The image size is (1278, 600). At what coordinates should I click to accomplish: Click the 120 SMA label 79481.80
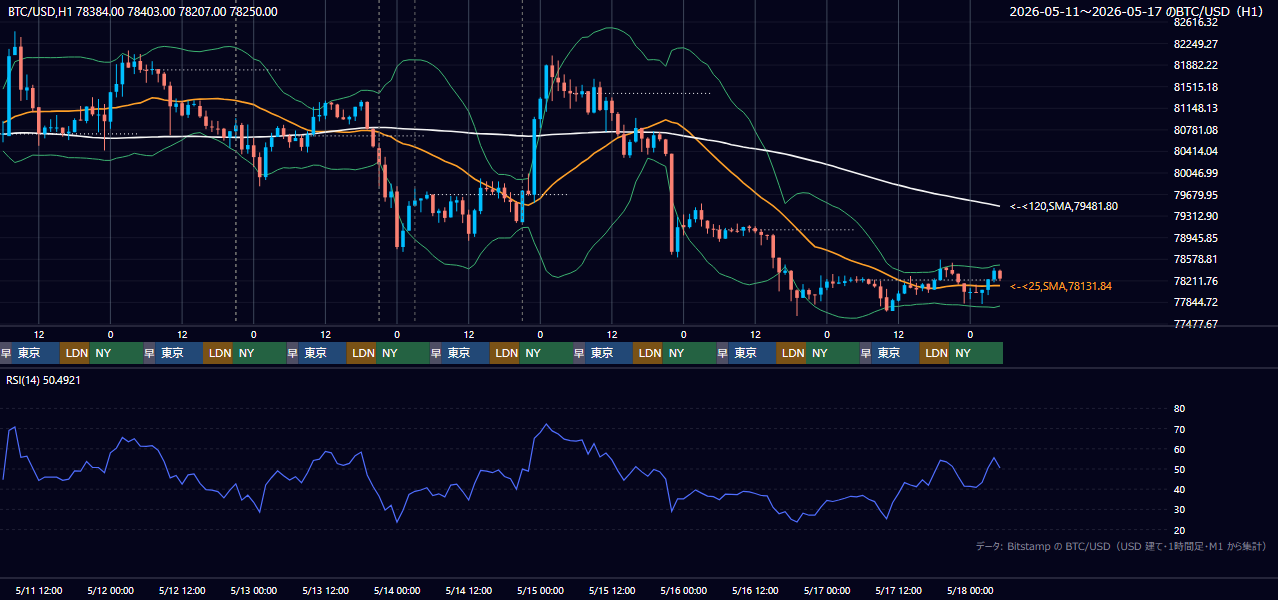1064,206
